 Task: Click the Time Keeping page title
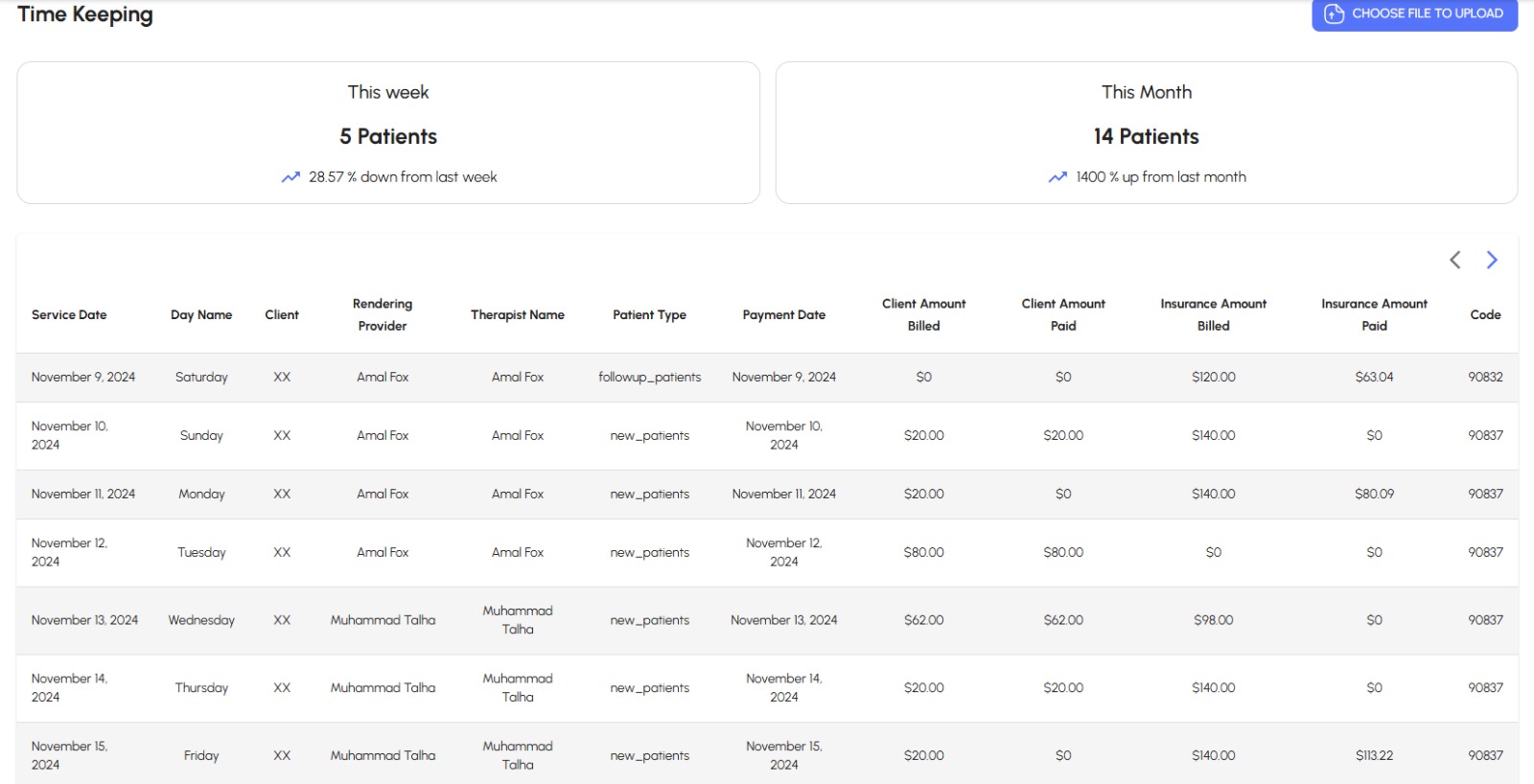click(x=85, y=14)
